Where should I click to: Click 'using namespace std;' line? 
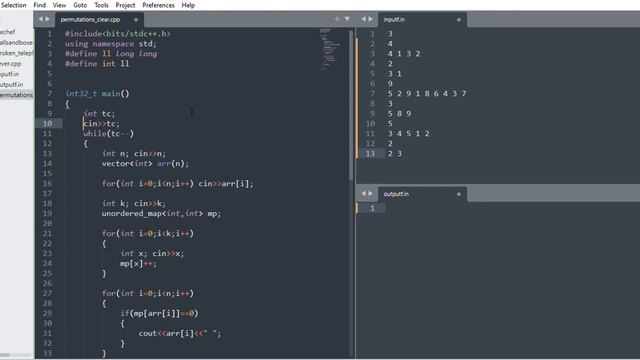[x=111, y=44]
